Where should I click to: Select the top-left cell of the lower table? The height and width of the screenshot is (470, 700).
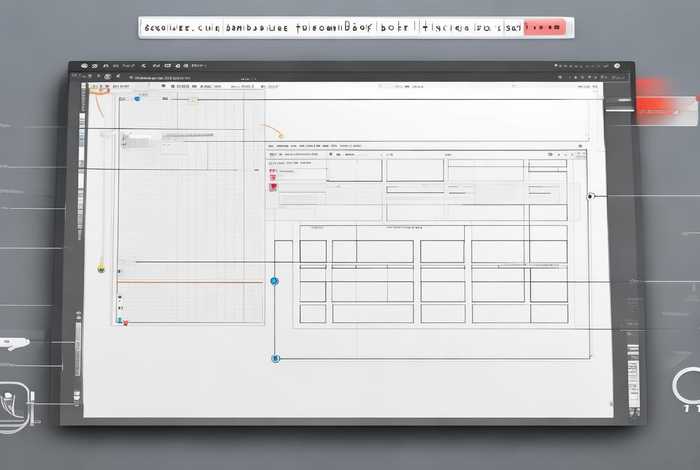[313, 251]
